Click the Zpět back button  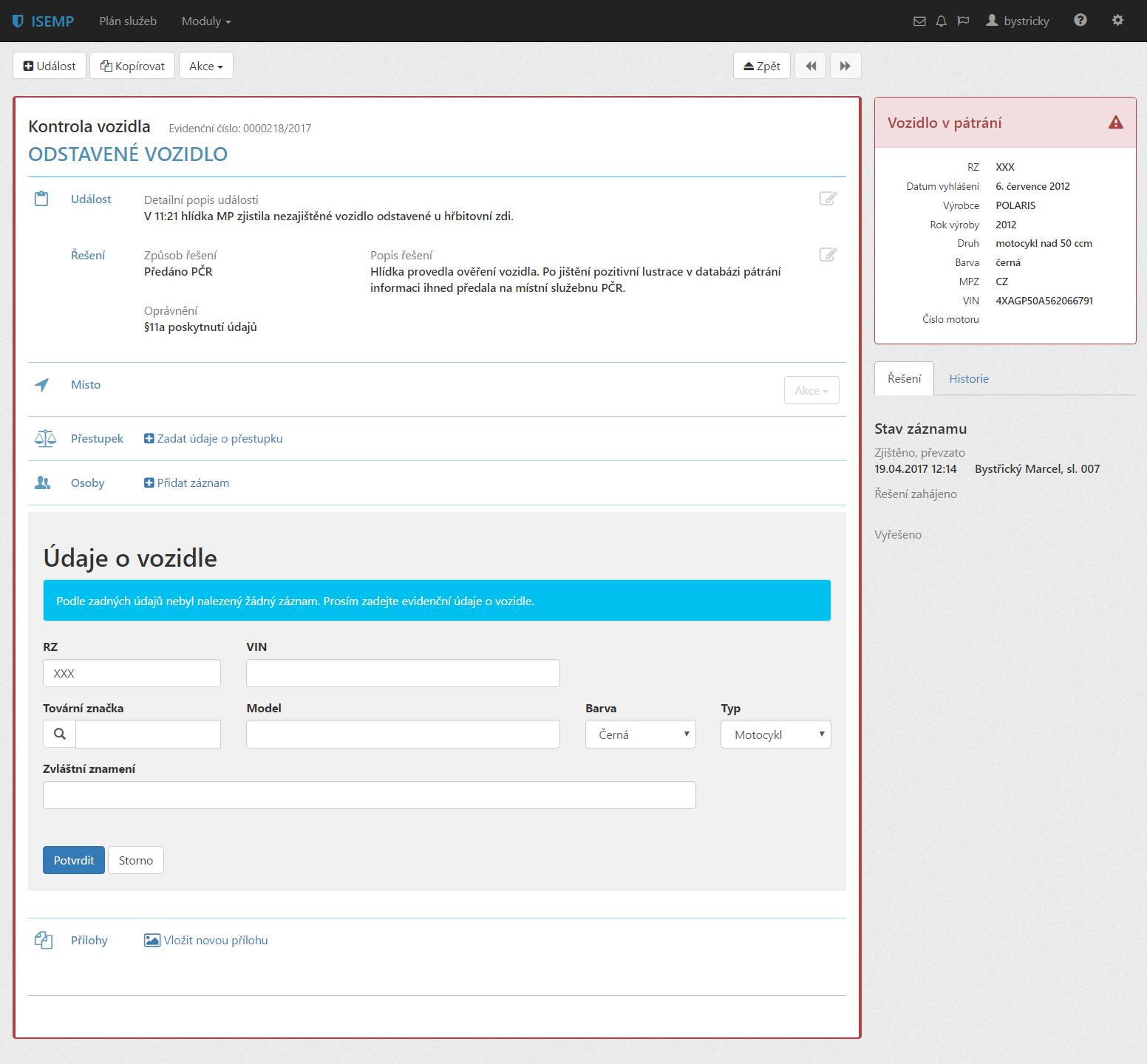point(762,66)
